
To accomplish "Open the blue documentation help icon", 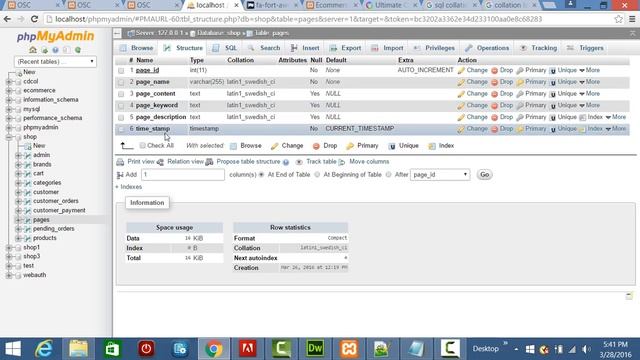I will (55, 50).
